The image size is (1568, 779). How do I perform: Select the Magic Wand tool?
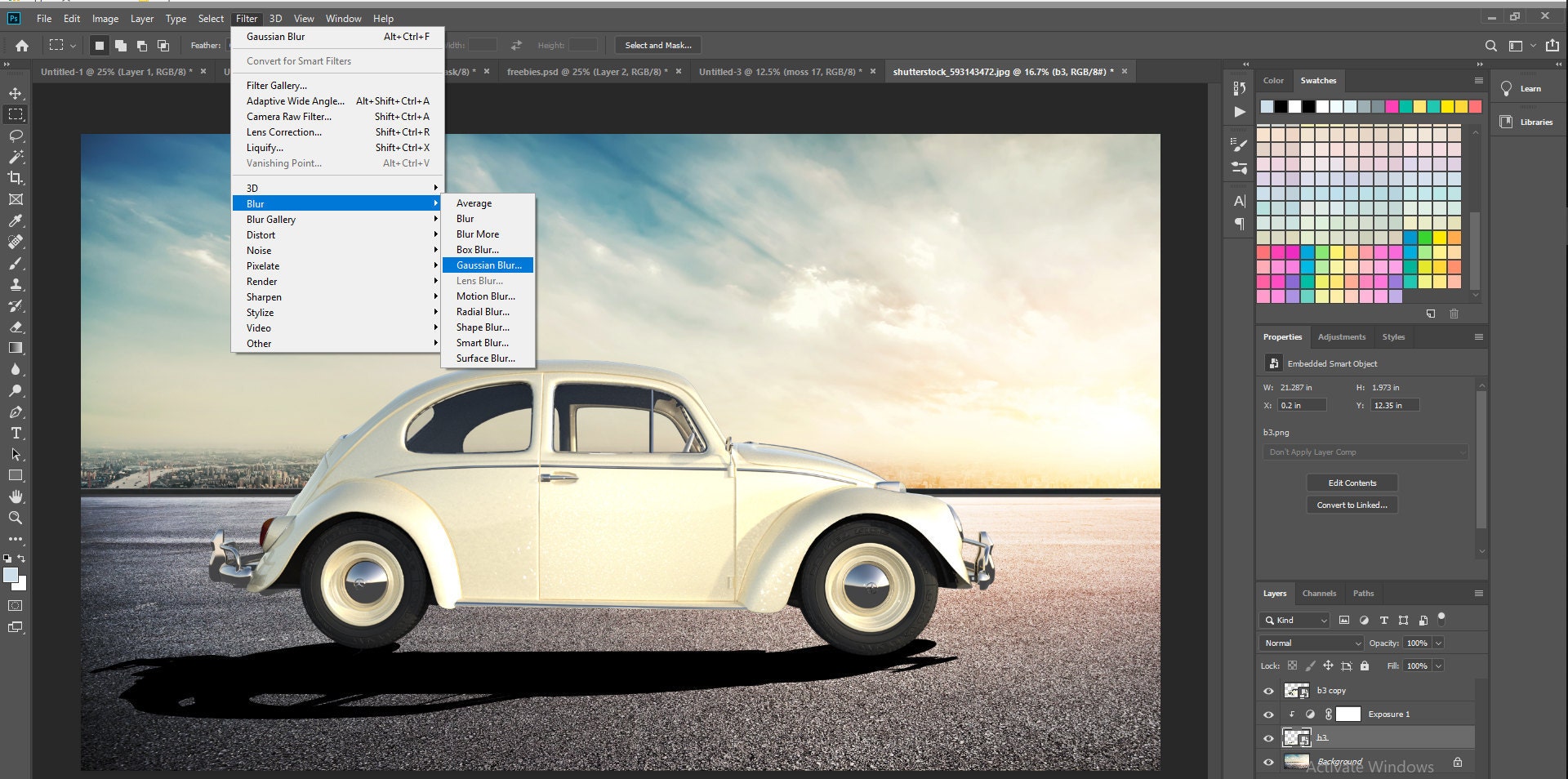pos(16,157)
